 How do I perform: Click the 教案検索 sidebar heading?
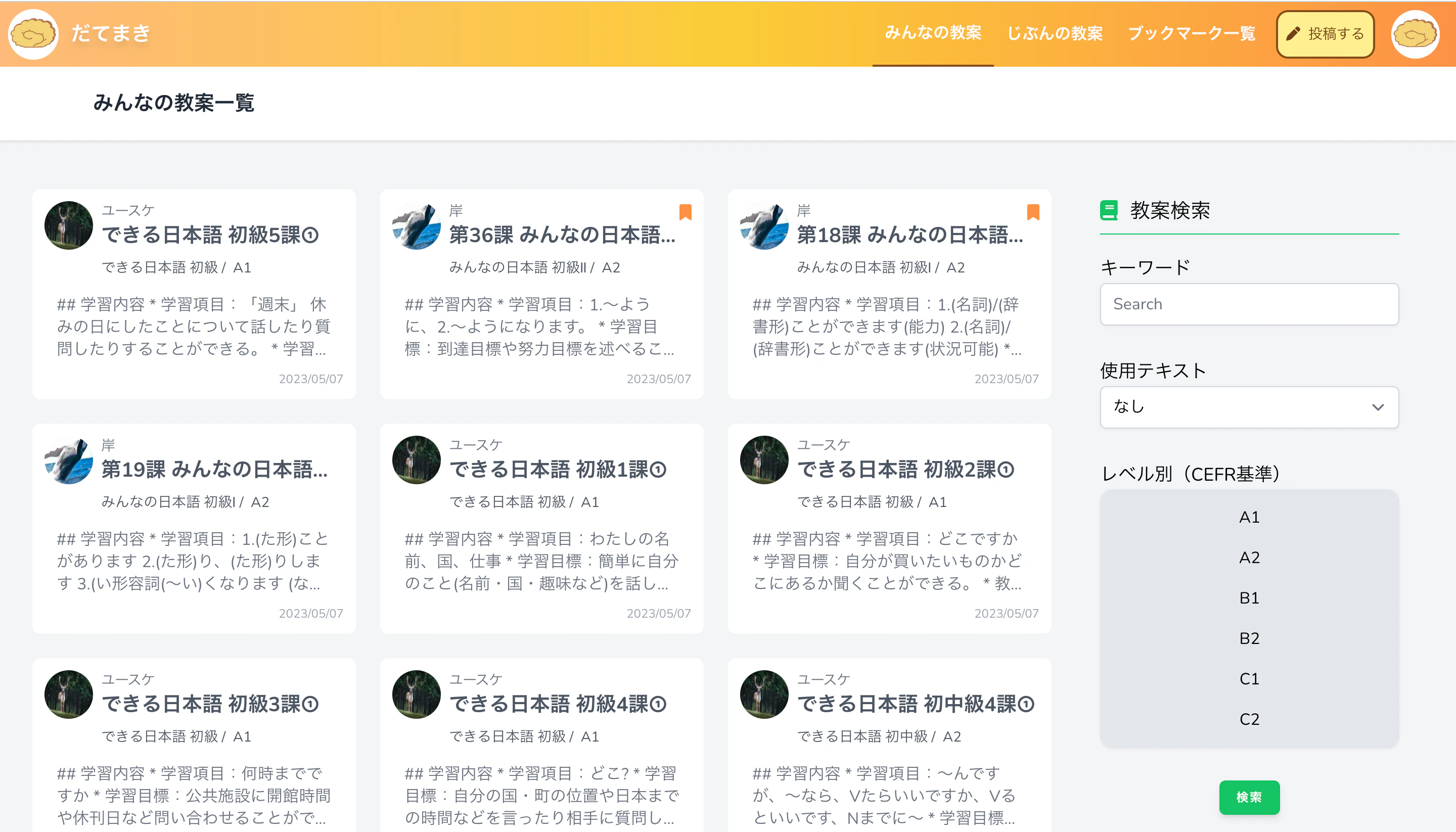(1170, 210)
